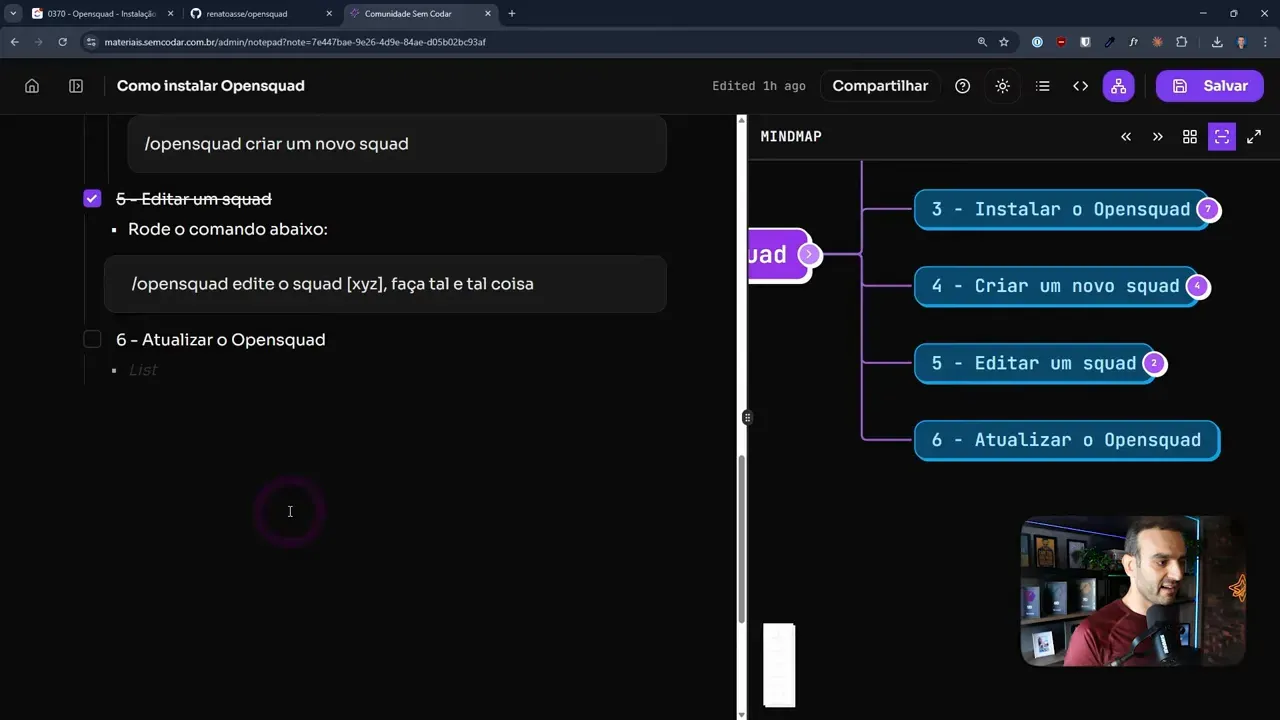The width and height of the screenshot is (1280, 720).
Task: Click the code view icon
Action: point(1080,86)
